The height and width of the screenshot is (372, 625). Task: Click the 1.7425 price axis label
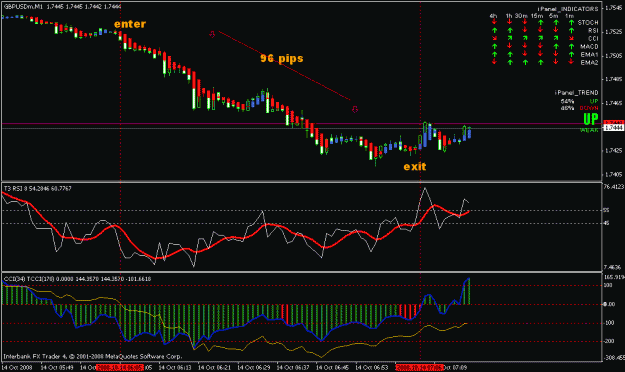click(x=613, y=150)
